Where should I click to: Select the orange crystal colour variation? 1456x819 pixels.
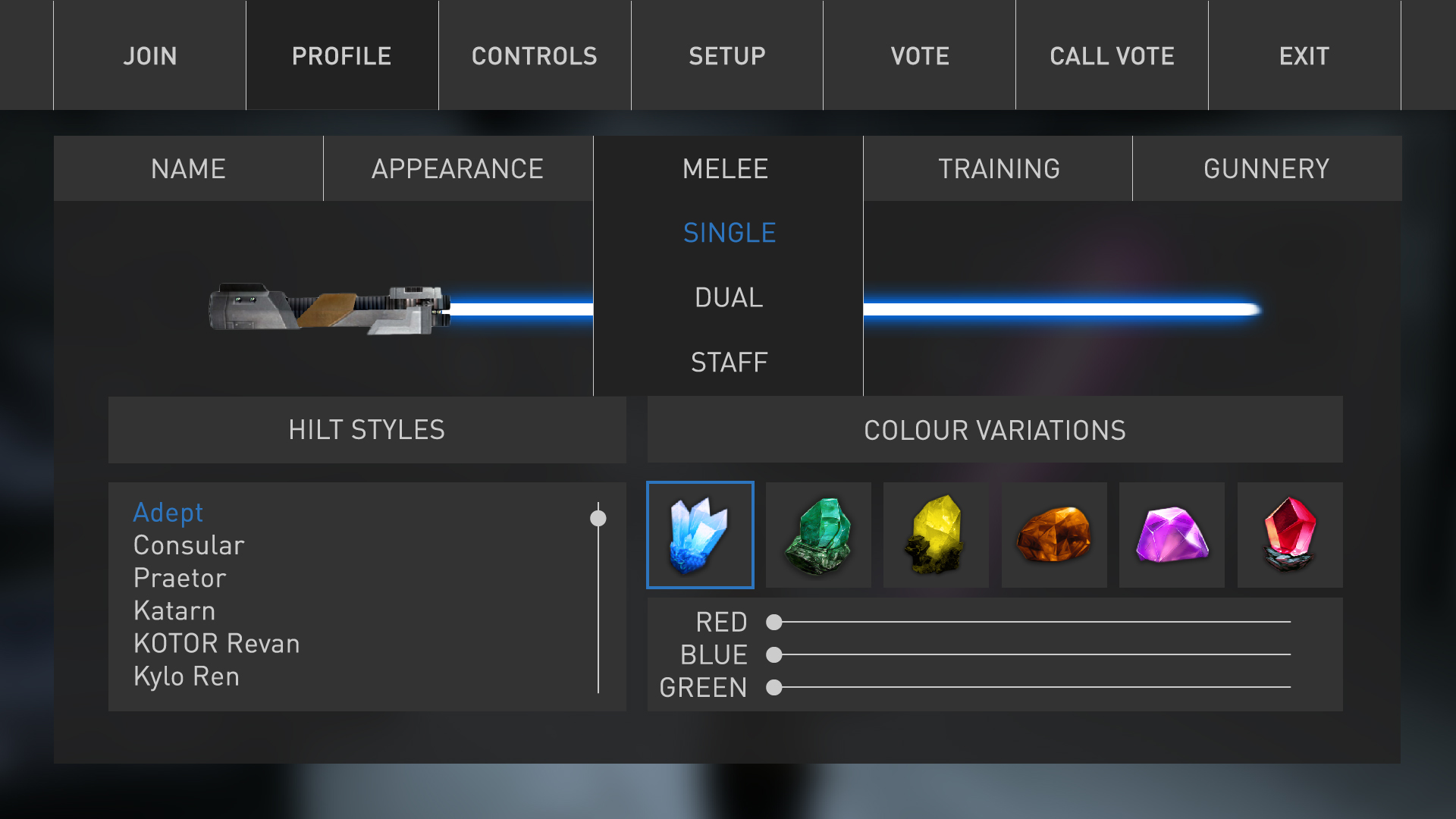(1053, 535)
